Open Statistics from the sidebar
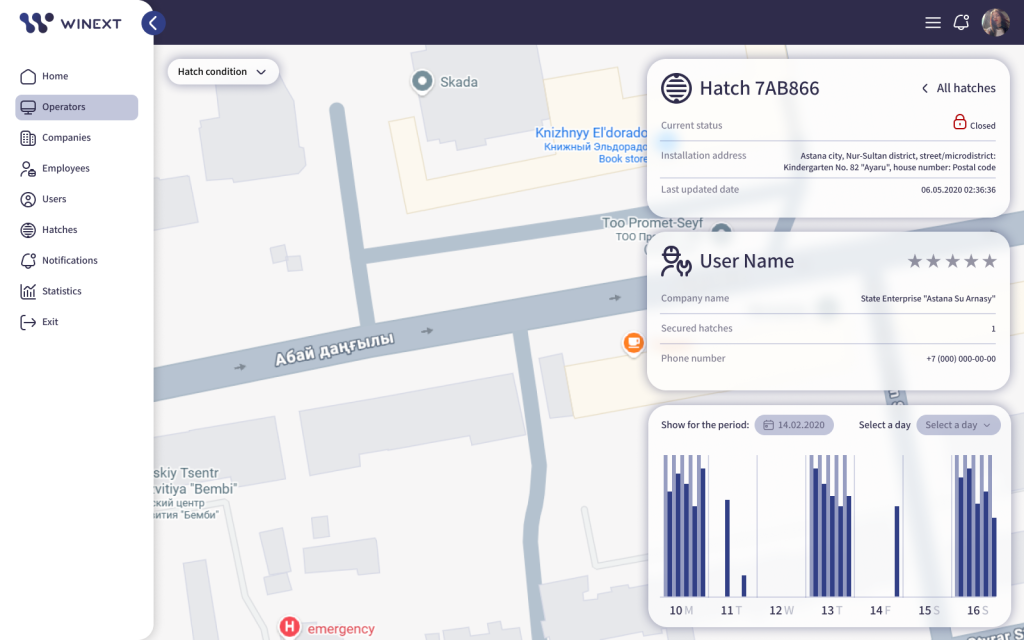The height and width of the screenshot is (640, 1024). [x=61, y=291]
